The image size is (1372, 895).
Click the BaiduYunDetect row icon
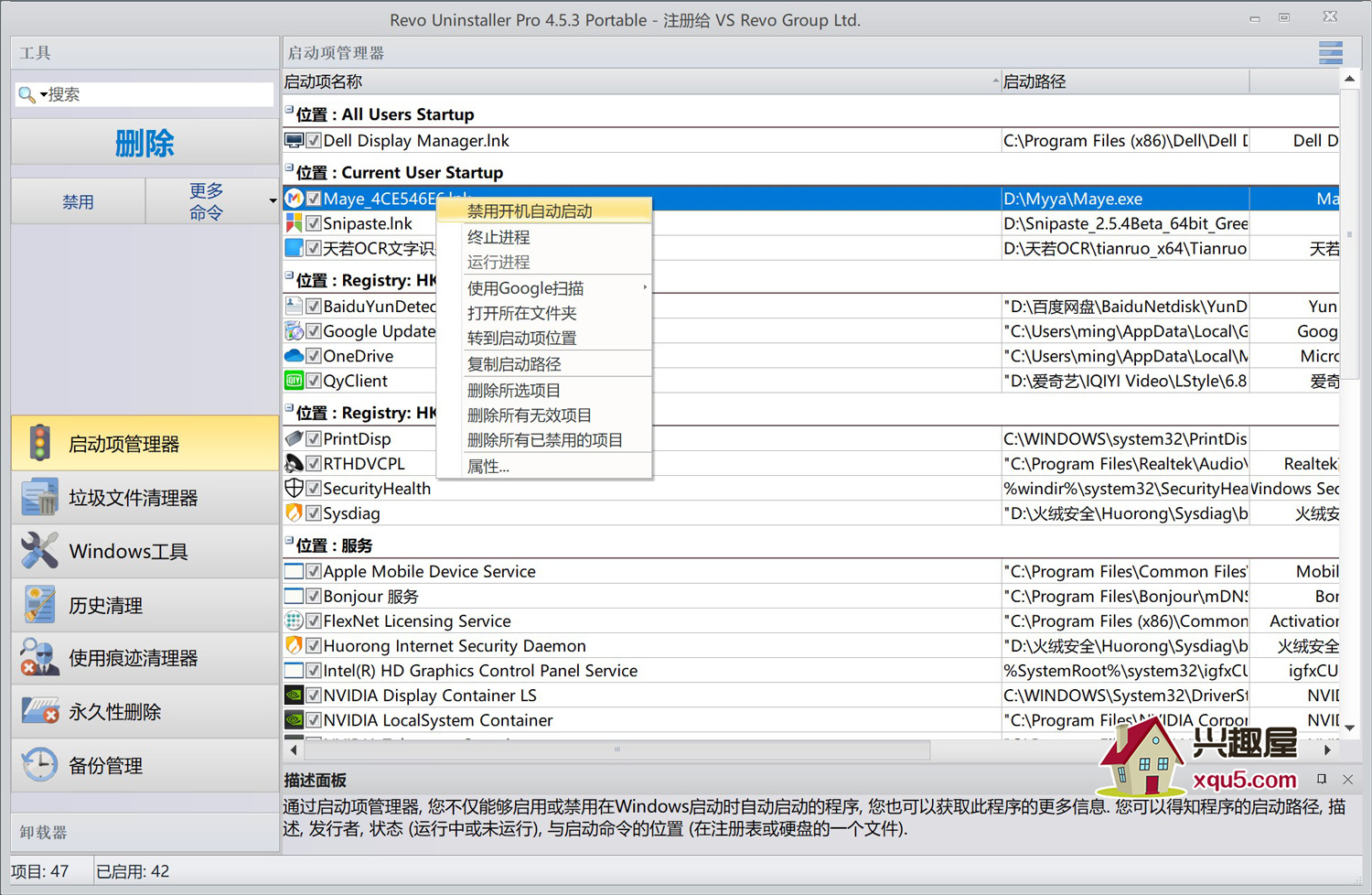[x=294, y=307]
